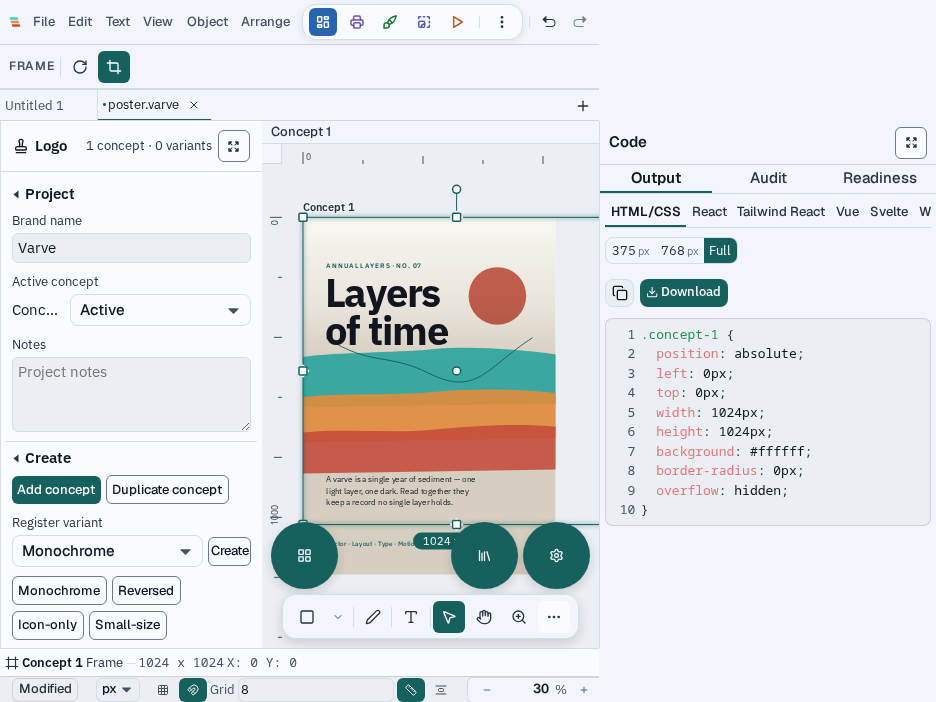This screenshot has height=702, width=936.
Task: Switch to the Untitled 1 tab
Action: click(x=34, y=106)
